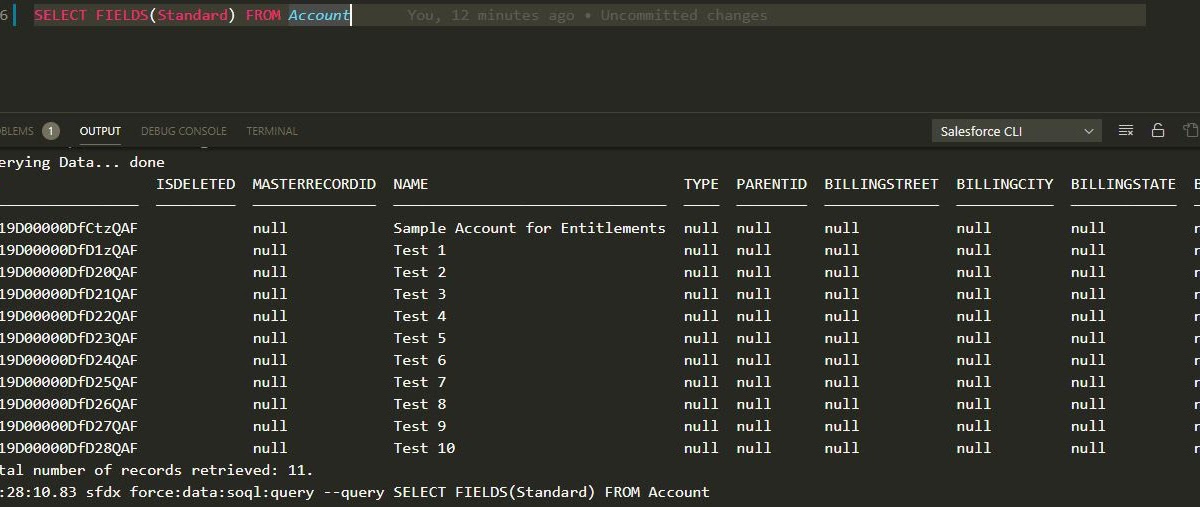The image size is (1200, 507).
Task: Click the 'Test 3' account name
Action: pyautogui.click(x=419, y=294)
